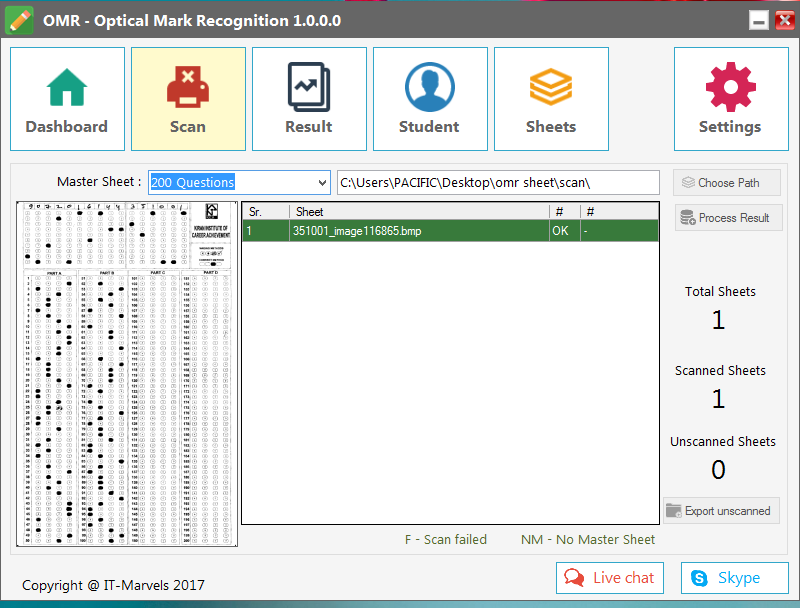Click the Sr. column header
The height and width of the screenshot is (608, 800).
(266, 212)
